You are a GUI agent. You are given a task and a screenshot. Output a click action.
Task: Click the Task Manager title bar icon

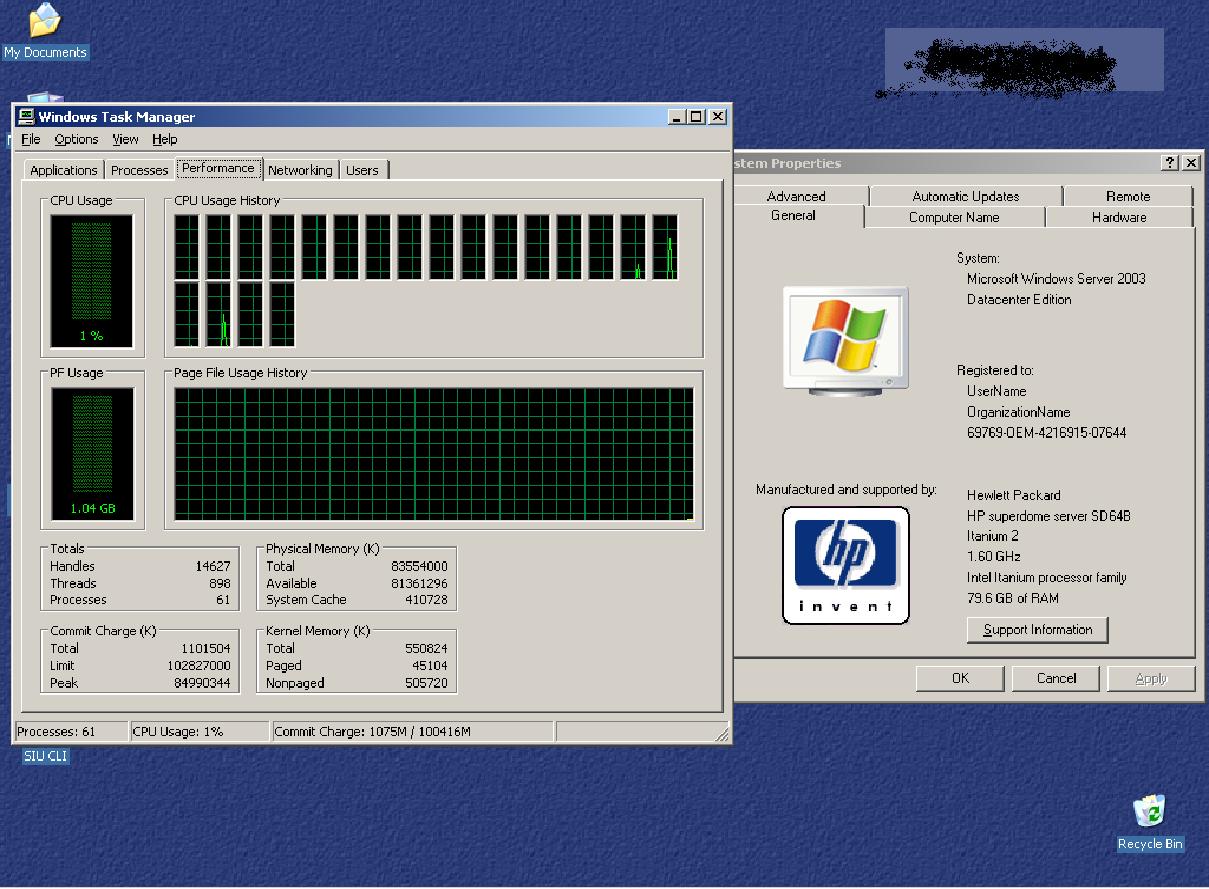pyautogui.click(x=26, y=116)
